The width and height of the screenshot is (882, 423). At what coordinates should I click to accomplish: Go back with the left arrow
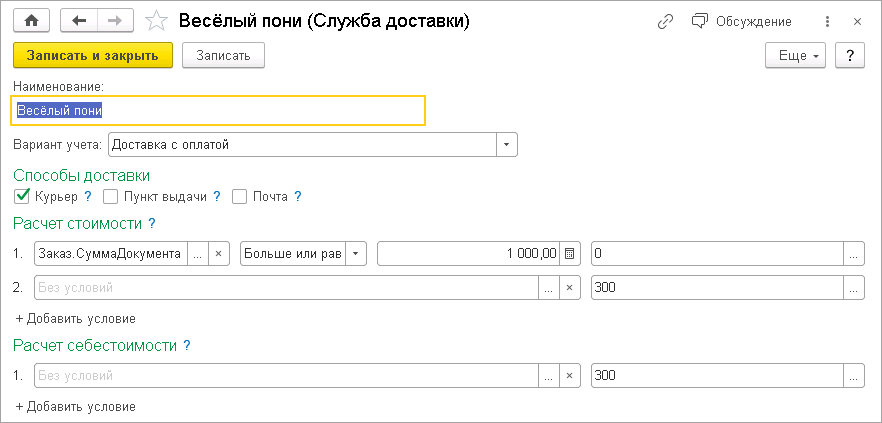pos(80,20)
